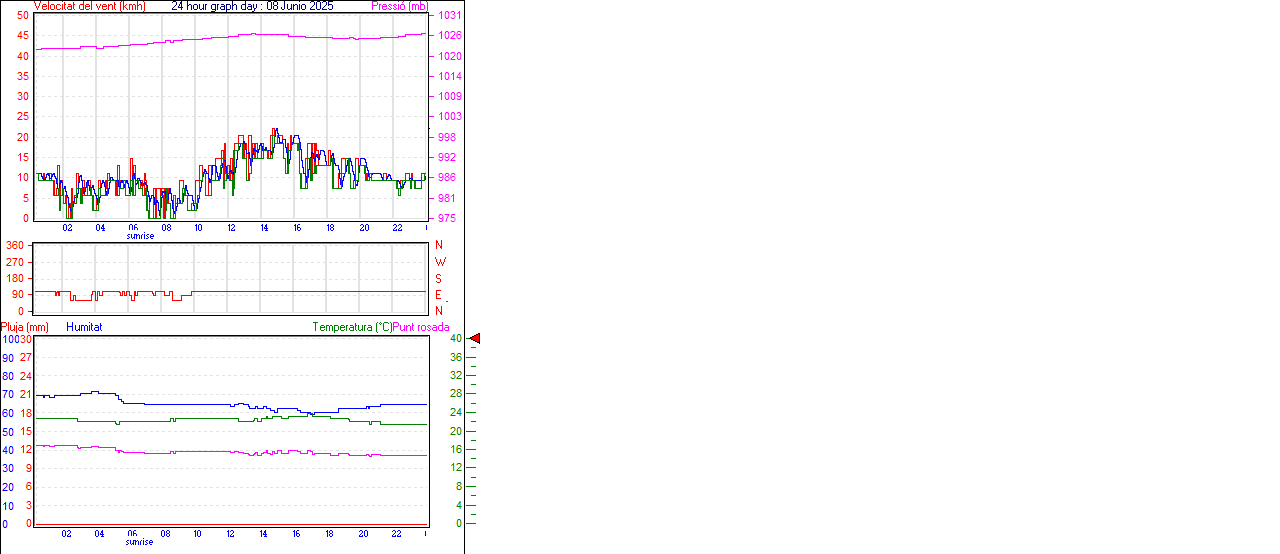This screenshot has height=554, width=1280.
Task: Click the 360 degree axis value
Action: [15, 245]
